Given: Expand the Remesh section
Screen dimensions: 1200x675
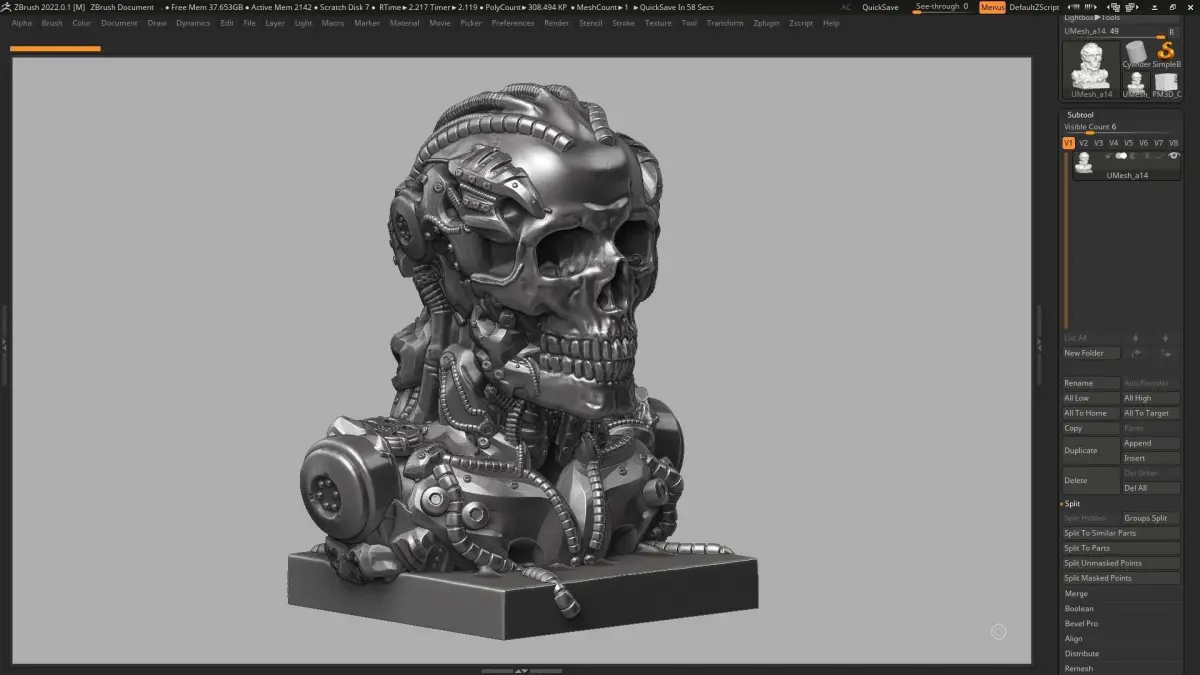Looking at the screenshot, I should [x=1078, y=668].
